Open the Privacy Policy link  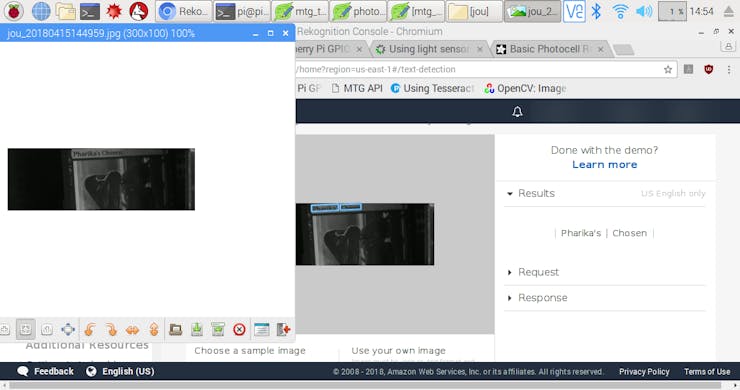point(644,372)
